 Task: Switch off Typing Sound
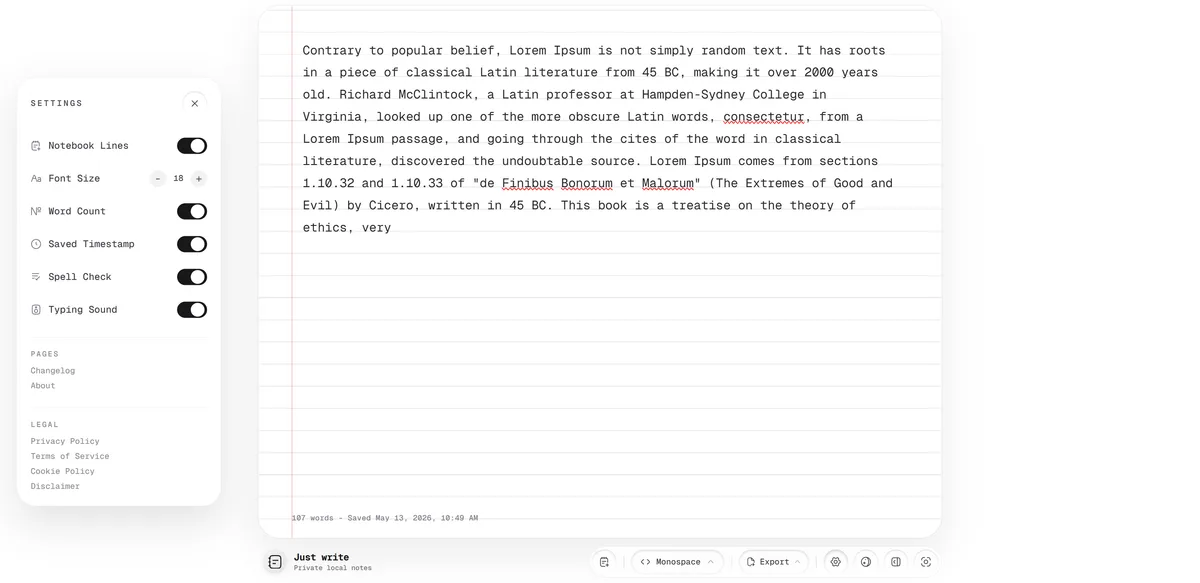tap(192, 310)
